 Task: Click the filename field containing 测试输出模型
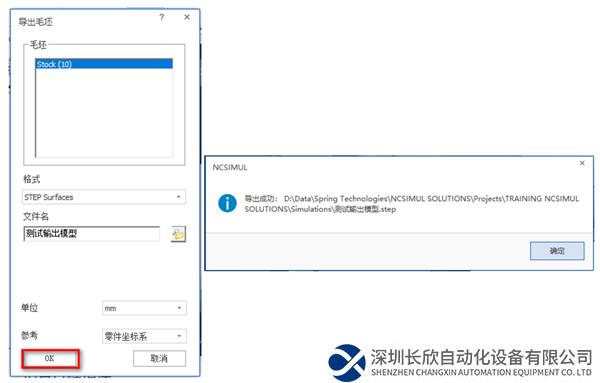92,233
